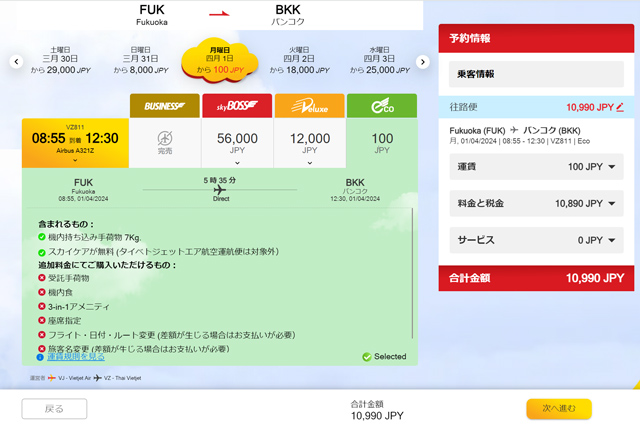Select the Deluxe 12,000 JPY fare
Screen dimensions: 640x424
[310, 142]
